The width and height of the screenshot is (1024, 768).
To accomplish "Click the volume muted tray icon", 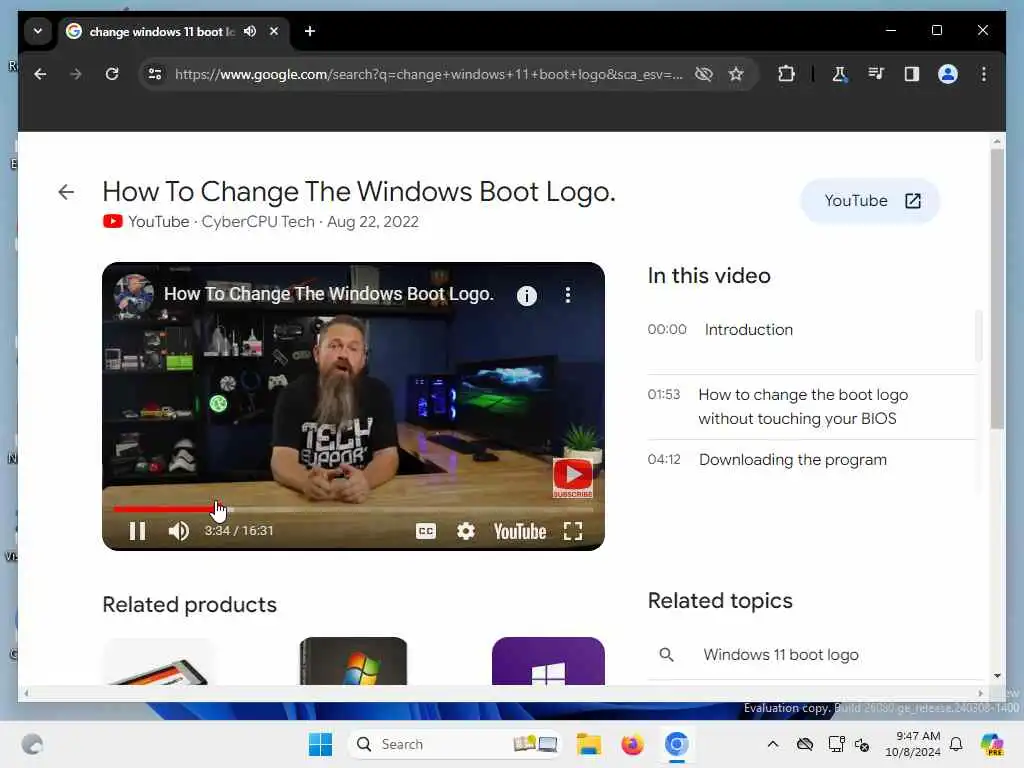I will [862, 744].
